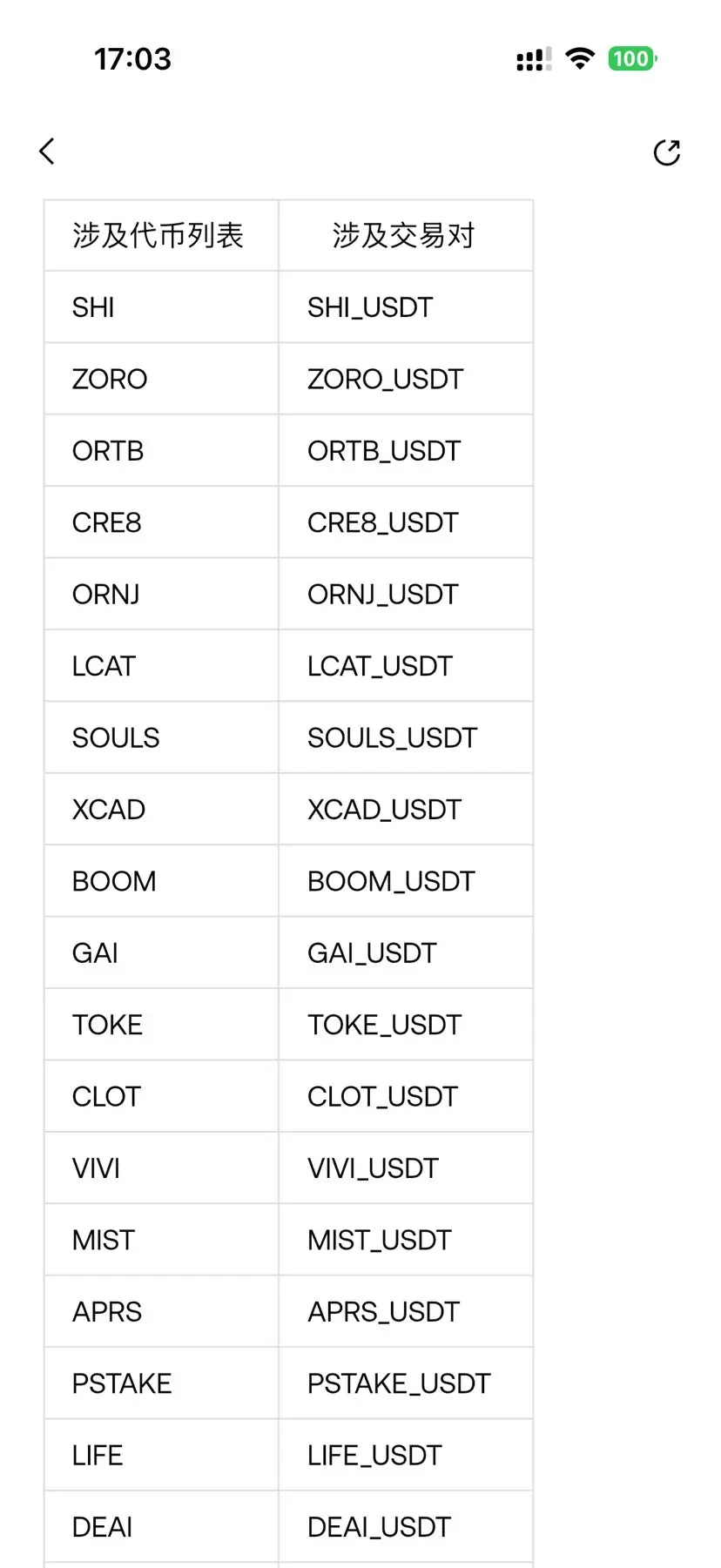
Task: Tap the ORNJ_USDT pair entry
Action: (x=406, y=595)
